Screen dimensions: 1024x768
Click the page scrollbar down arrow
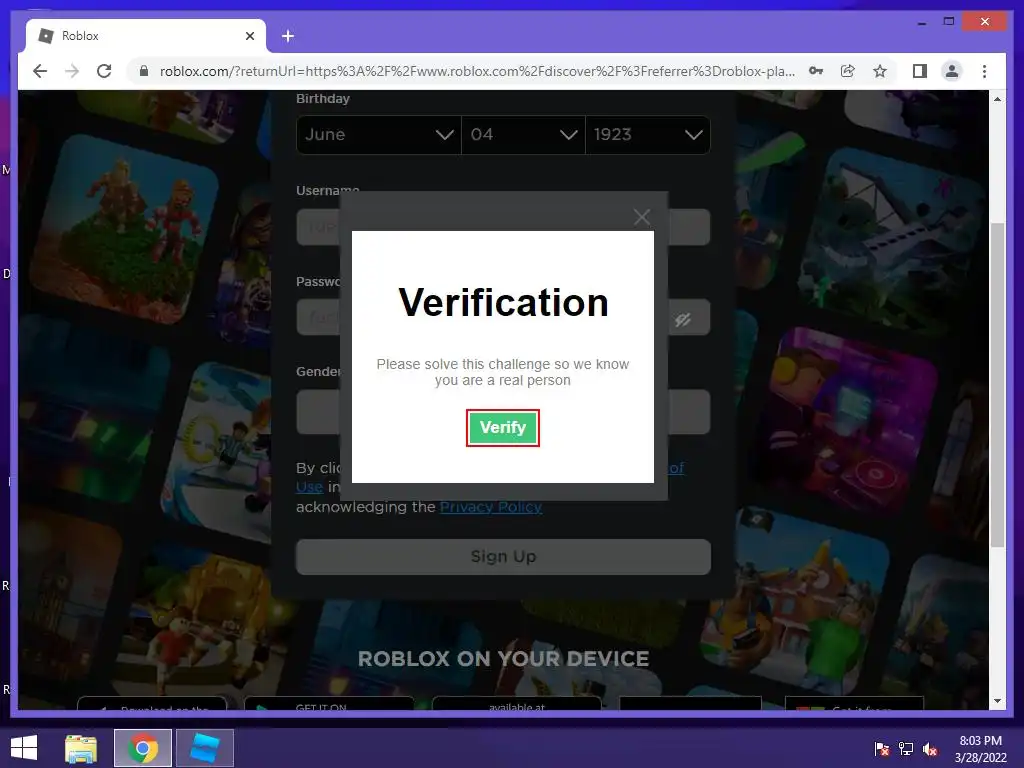point(997,701)
